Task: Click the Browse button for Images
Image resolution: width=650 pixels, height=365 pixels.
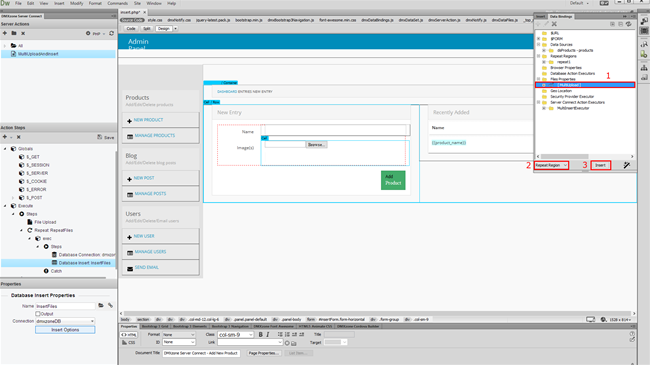Action: [x=316, y=145]
